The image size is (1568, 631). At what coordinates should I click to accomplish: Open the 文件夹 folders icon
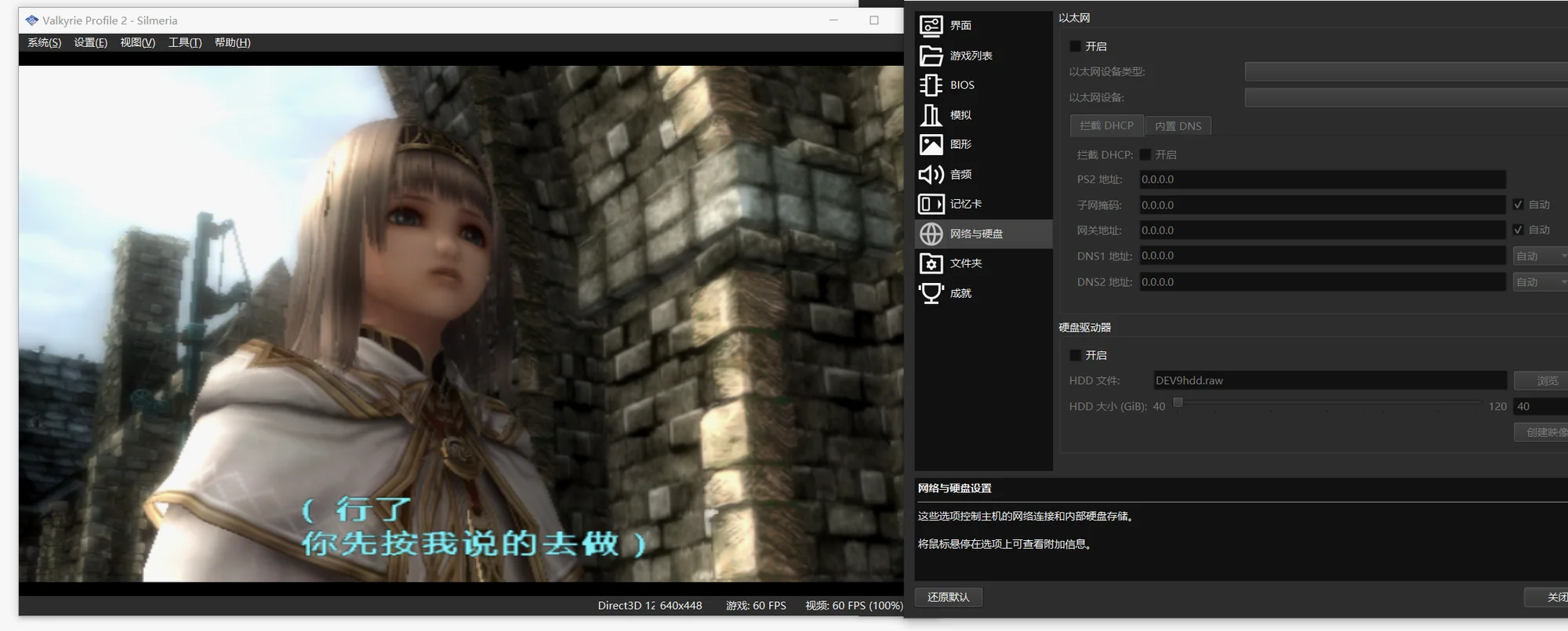click(931, 263)
